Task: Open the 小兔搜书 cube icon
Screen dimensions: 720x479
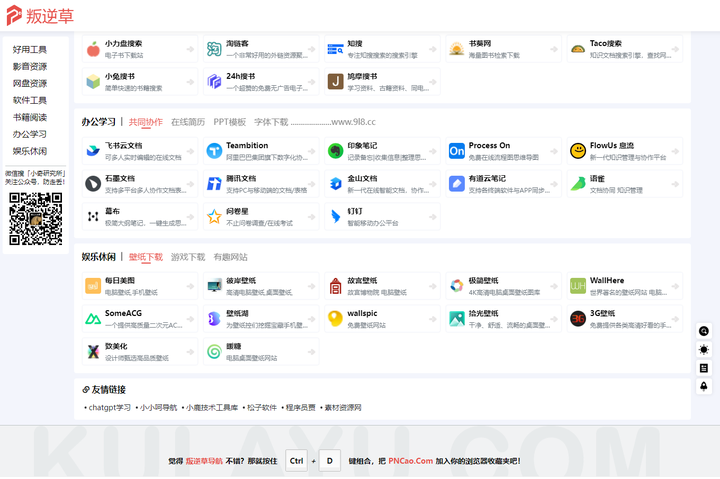Action: pos(93,82)
